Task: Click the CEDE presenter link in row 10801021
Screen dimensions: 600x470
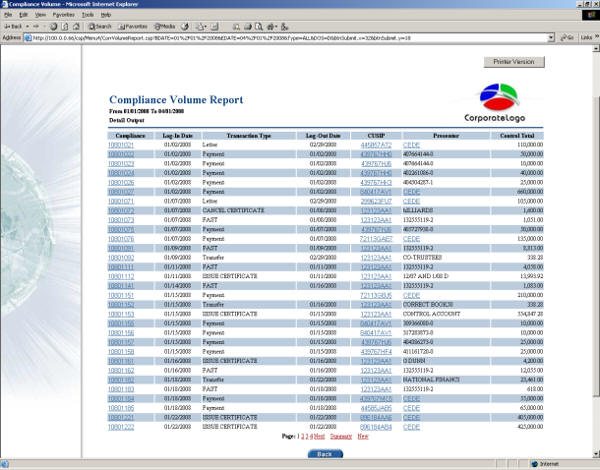Action: pyautogui.click(x=411, y=145)
